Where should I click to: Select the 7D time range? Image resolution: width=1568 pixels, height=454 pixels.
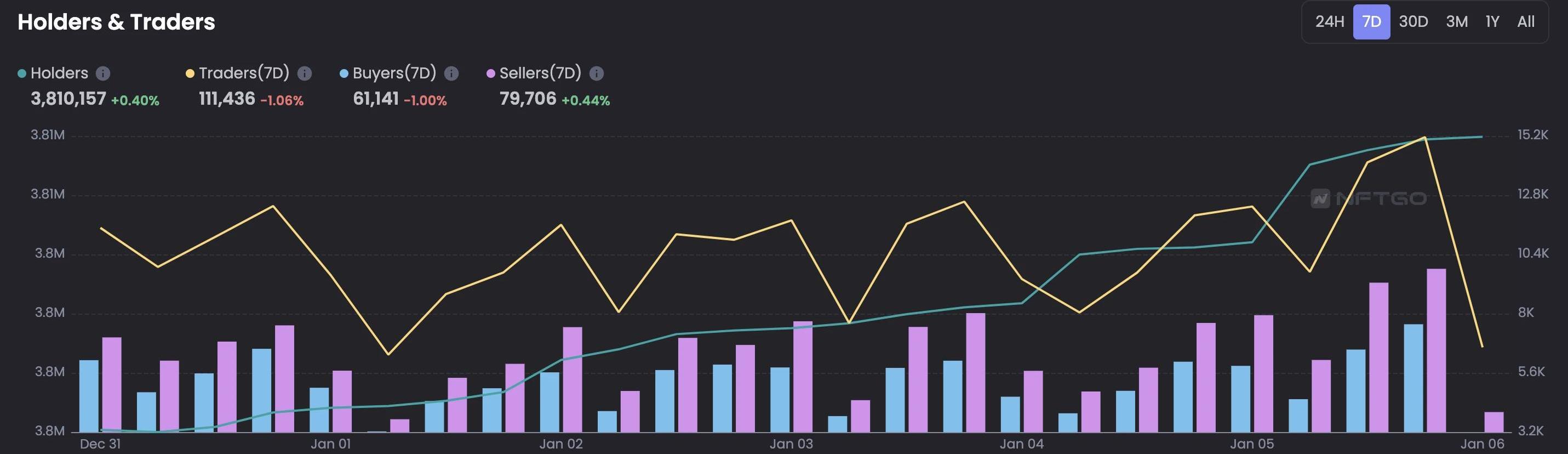tap(1371, 22)
